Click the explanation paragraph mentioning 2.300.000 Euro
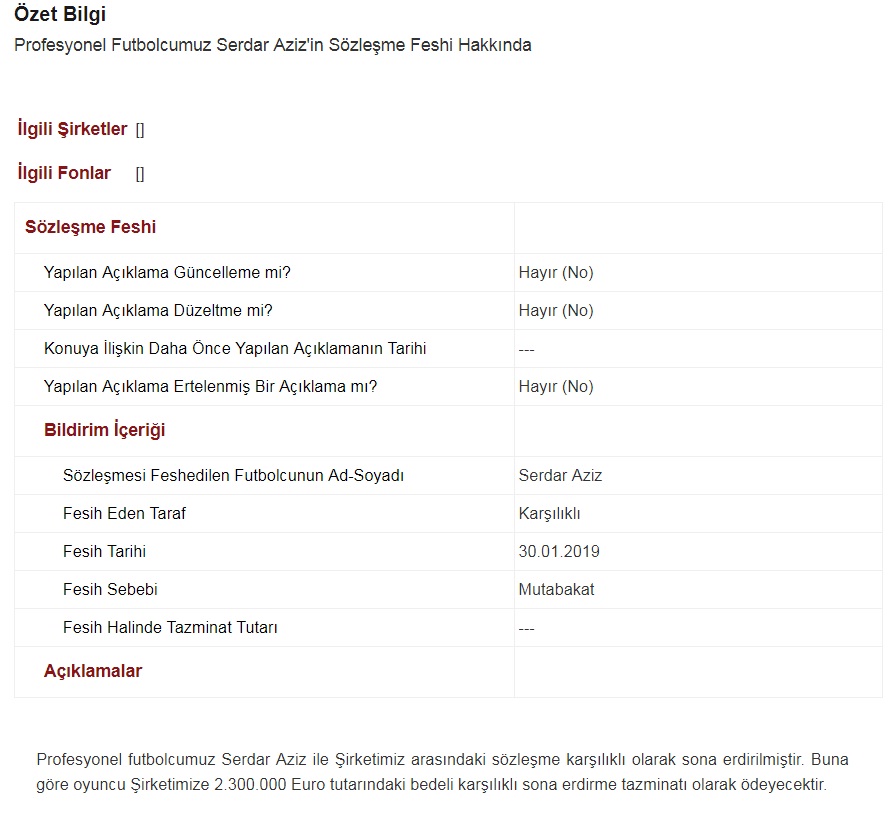Image resolution: width=896 pixels, height=813 pixels. pos(441,772)
